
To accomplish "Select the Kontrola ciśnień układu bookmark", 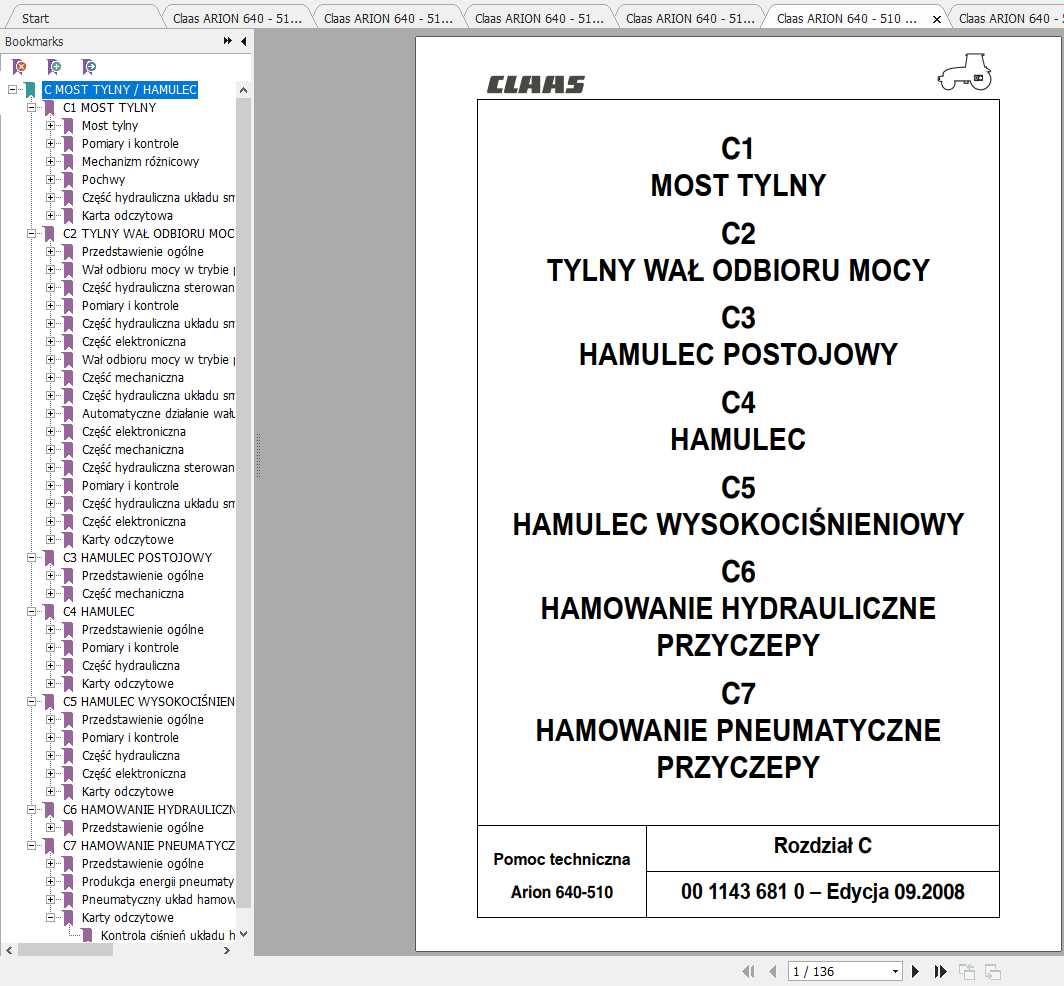I will click(168, 936).
